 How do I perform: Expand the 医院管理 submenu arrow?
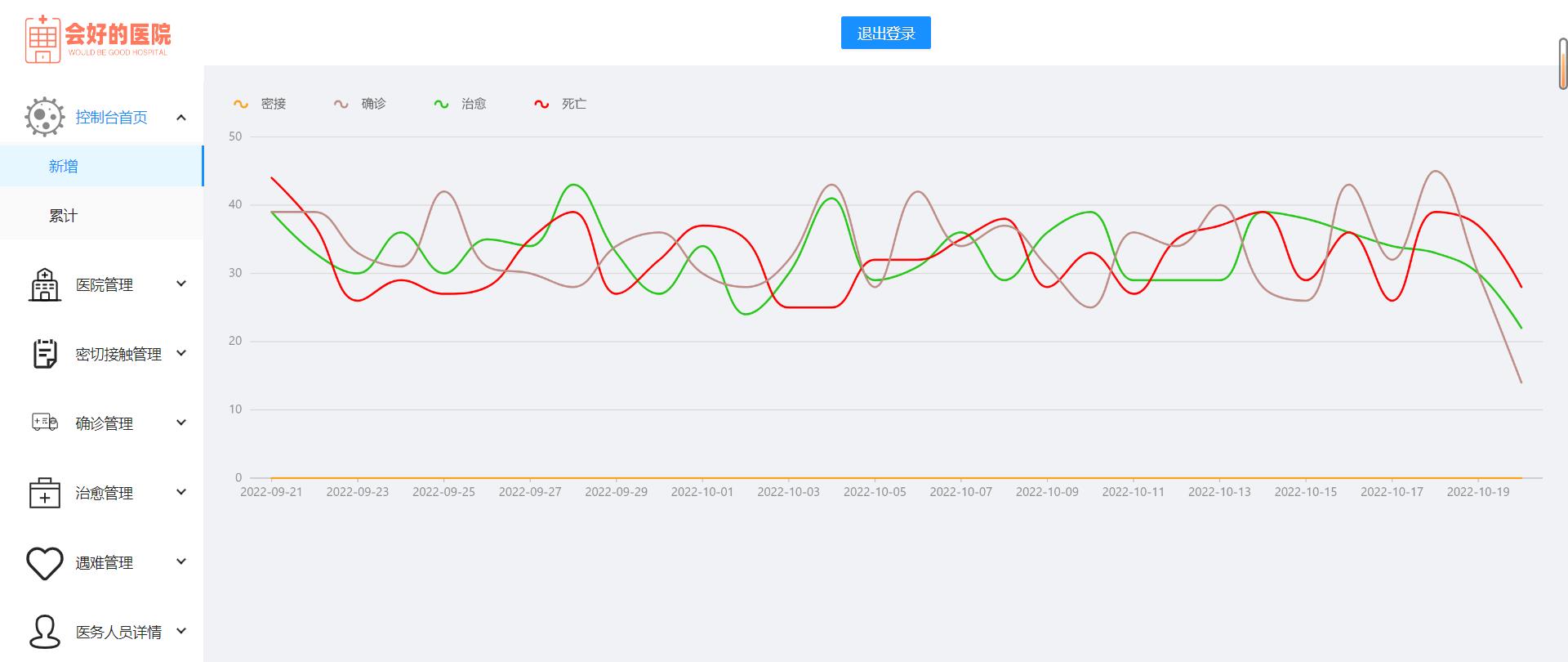(181, 284)
